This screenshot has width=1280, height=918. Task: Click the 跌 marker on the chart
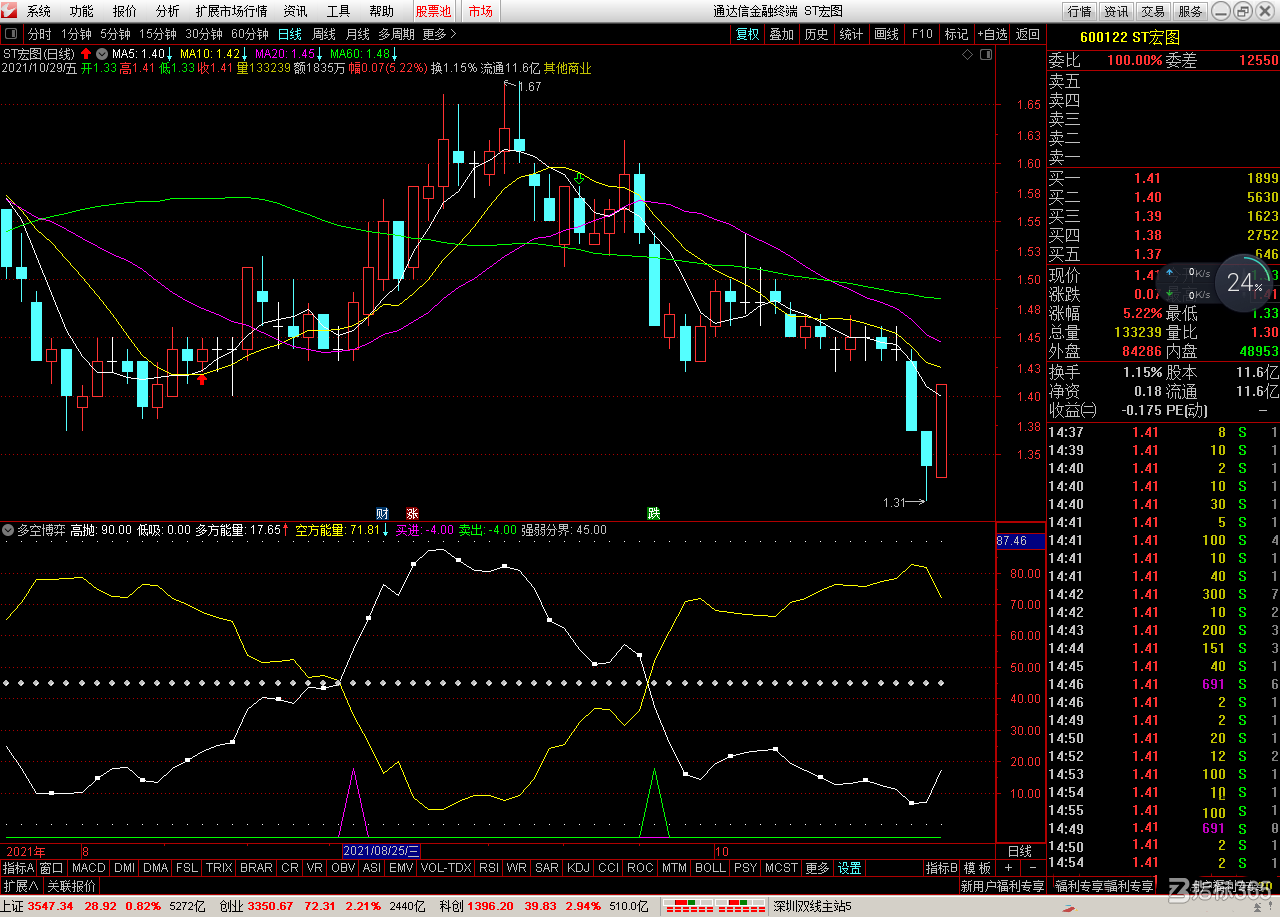654,513
